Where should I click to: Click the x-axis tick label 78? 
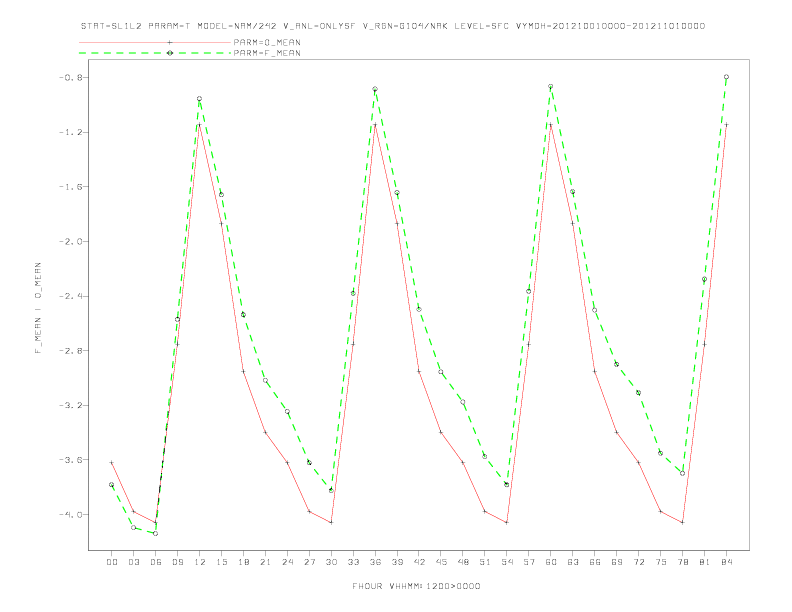click(682, 562)
